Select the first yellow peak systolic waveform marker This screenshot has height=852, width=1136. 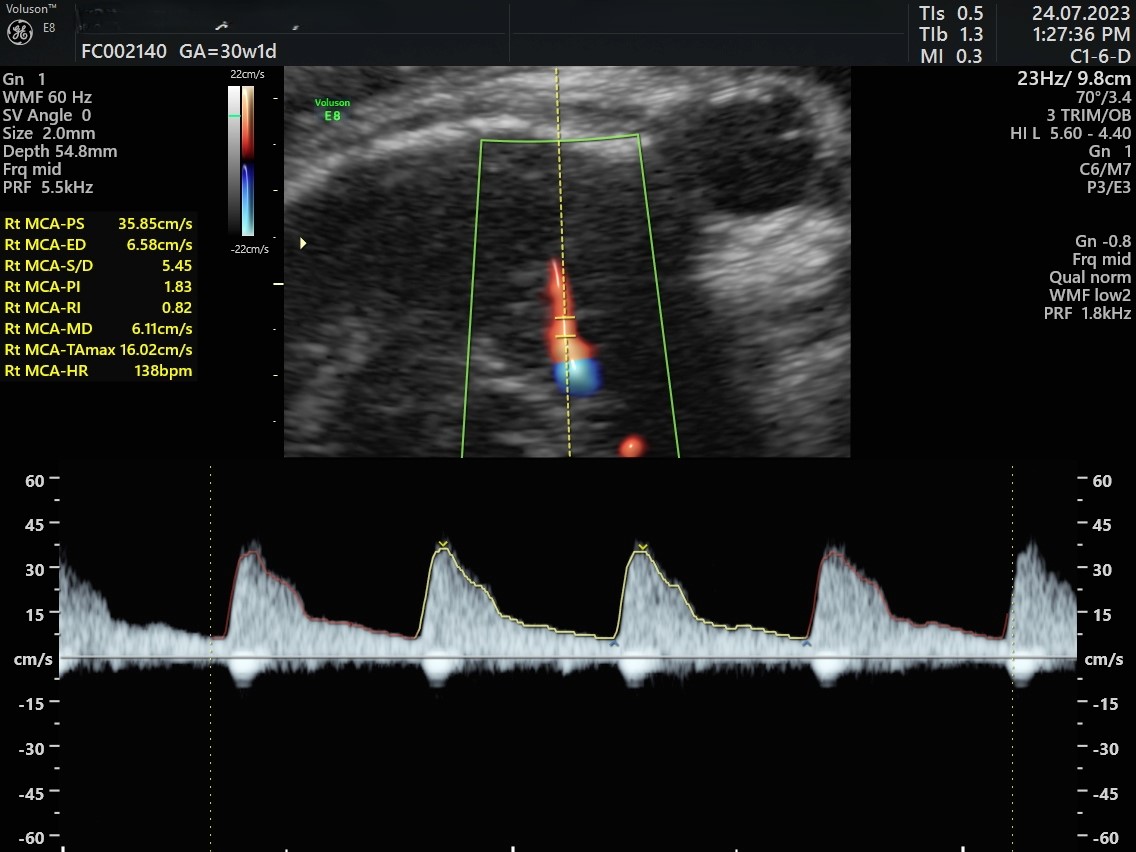tap(442, 546)
